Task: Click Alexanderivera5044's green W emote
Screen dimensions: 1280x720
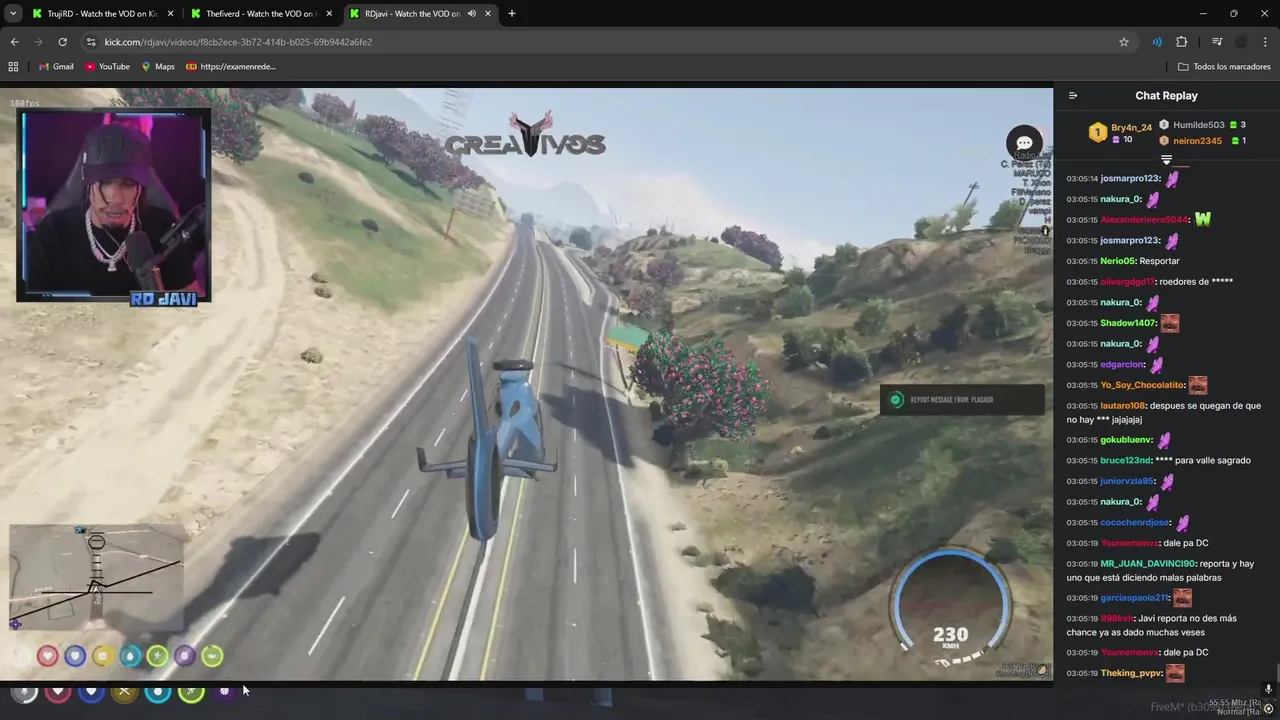Action: click(x=1202, y=219)
